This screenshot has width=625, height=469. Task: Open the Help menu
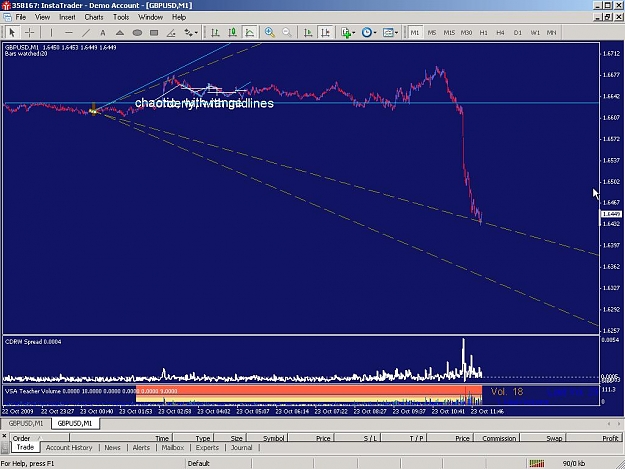click(179, 17)
